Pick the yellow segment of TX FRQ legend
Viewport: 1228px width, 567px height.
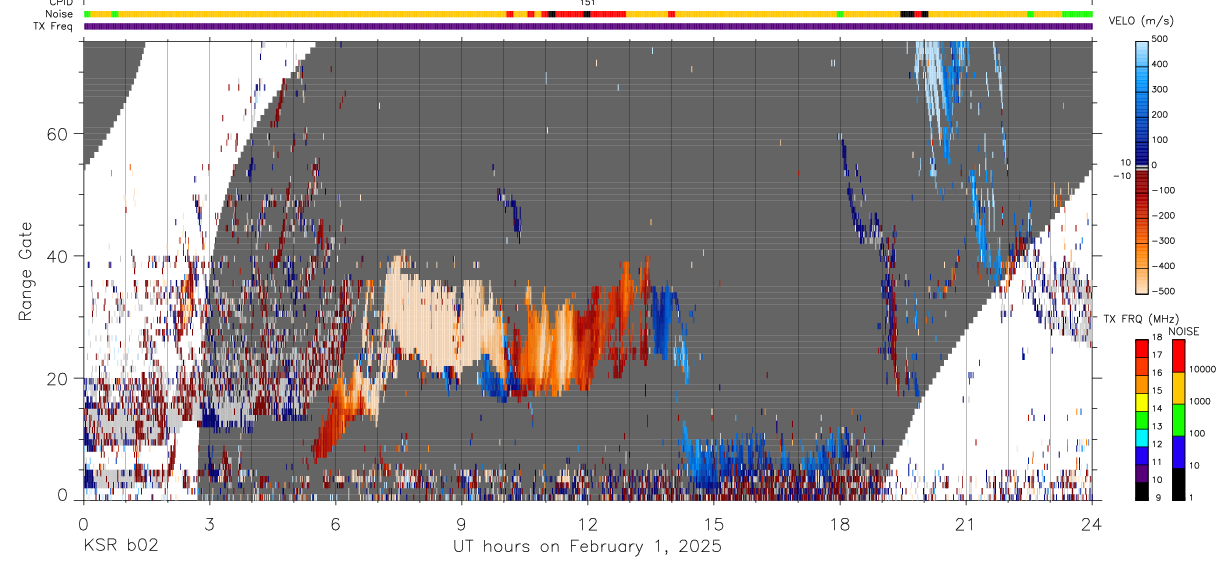click(x=1142, y=400)
